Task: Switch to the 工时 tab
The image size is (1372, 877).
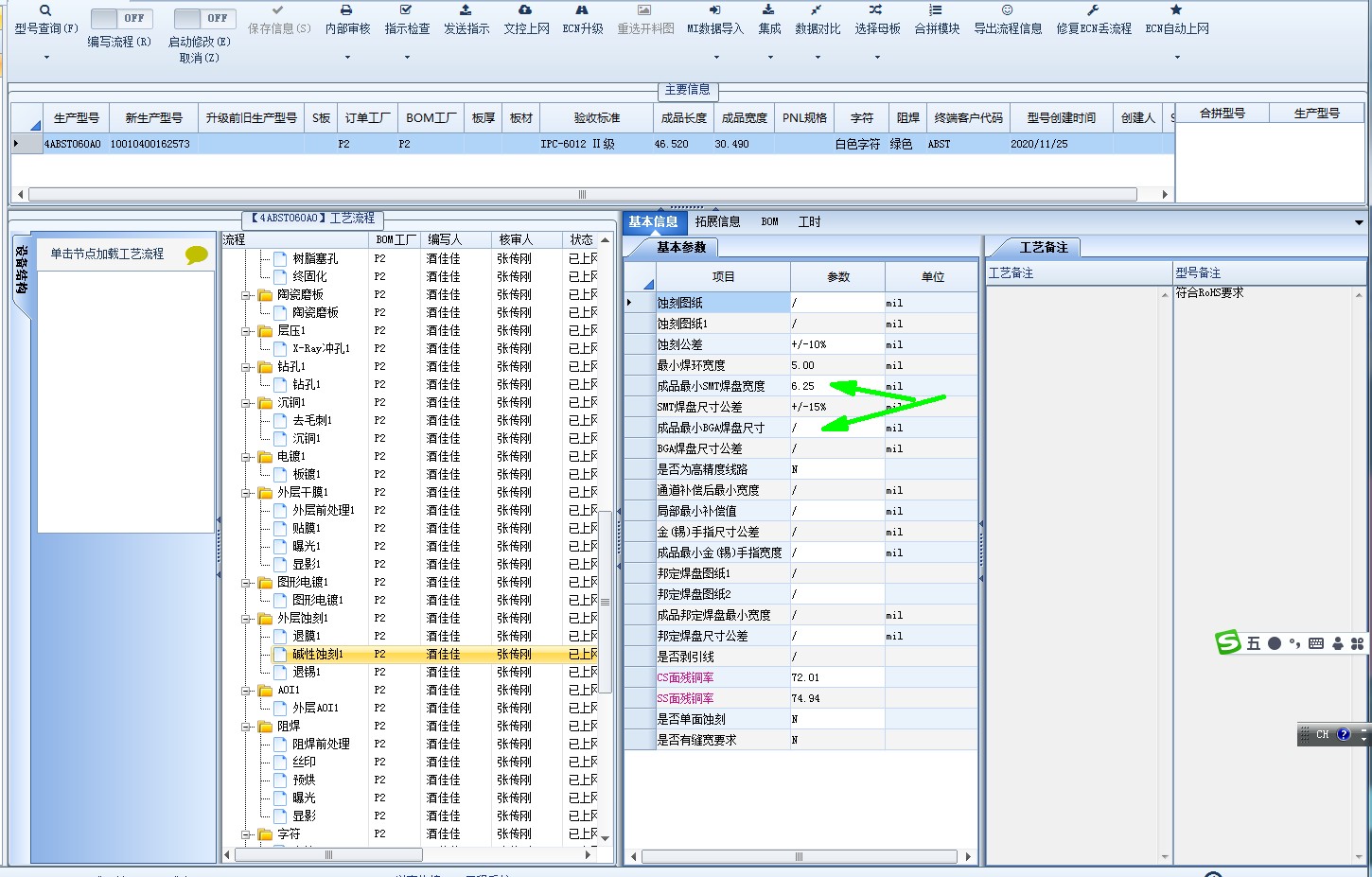Action: point(809,221)
